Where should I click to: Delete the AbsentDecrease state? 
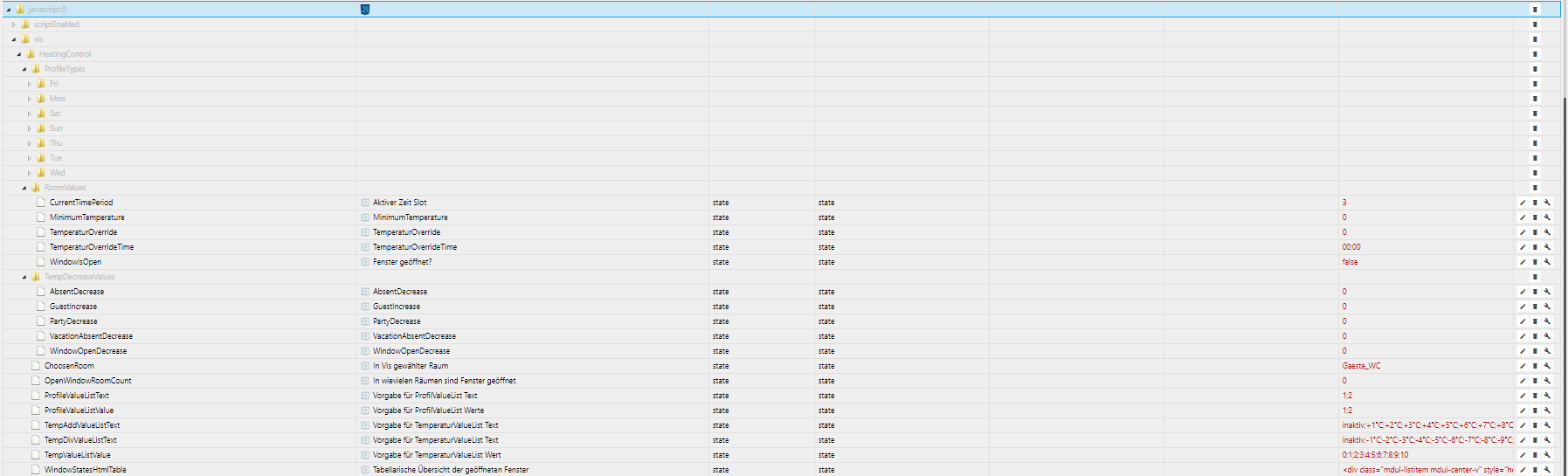pyautogui.click(x=1535, y=292)
